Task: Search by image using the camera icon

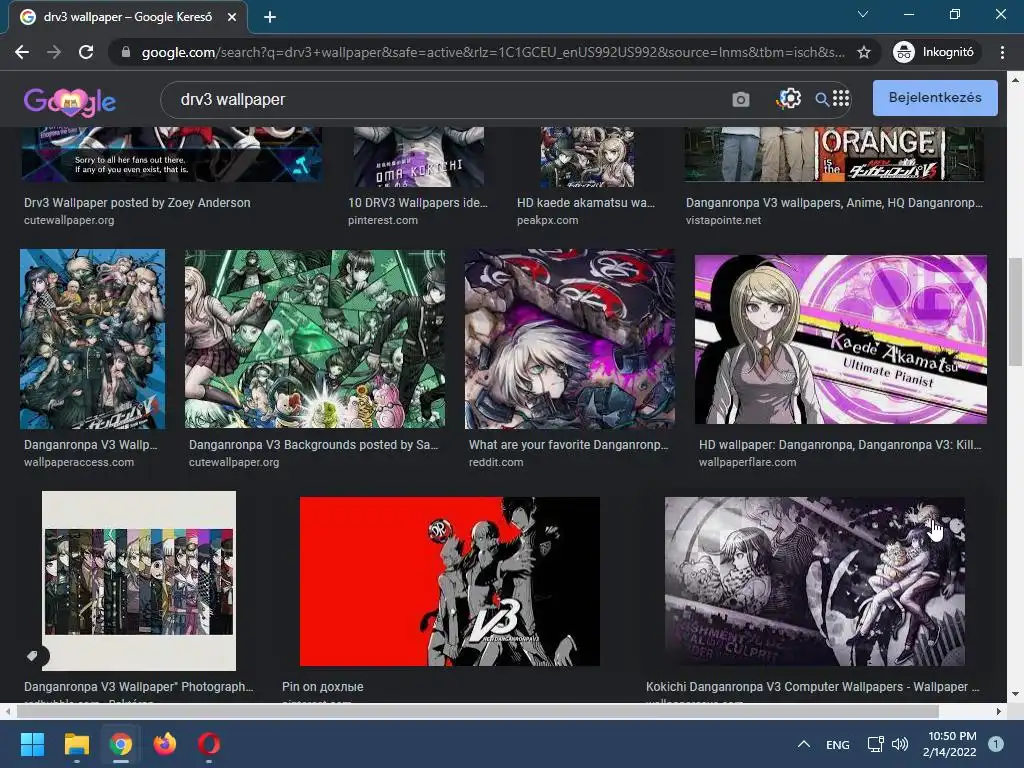Action: (741, 99)
